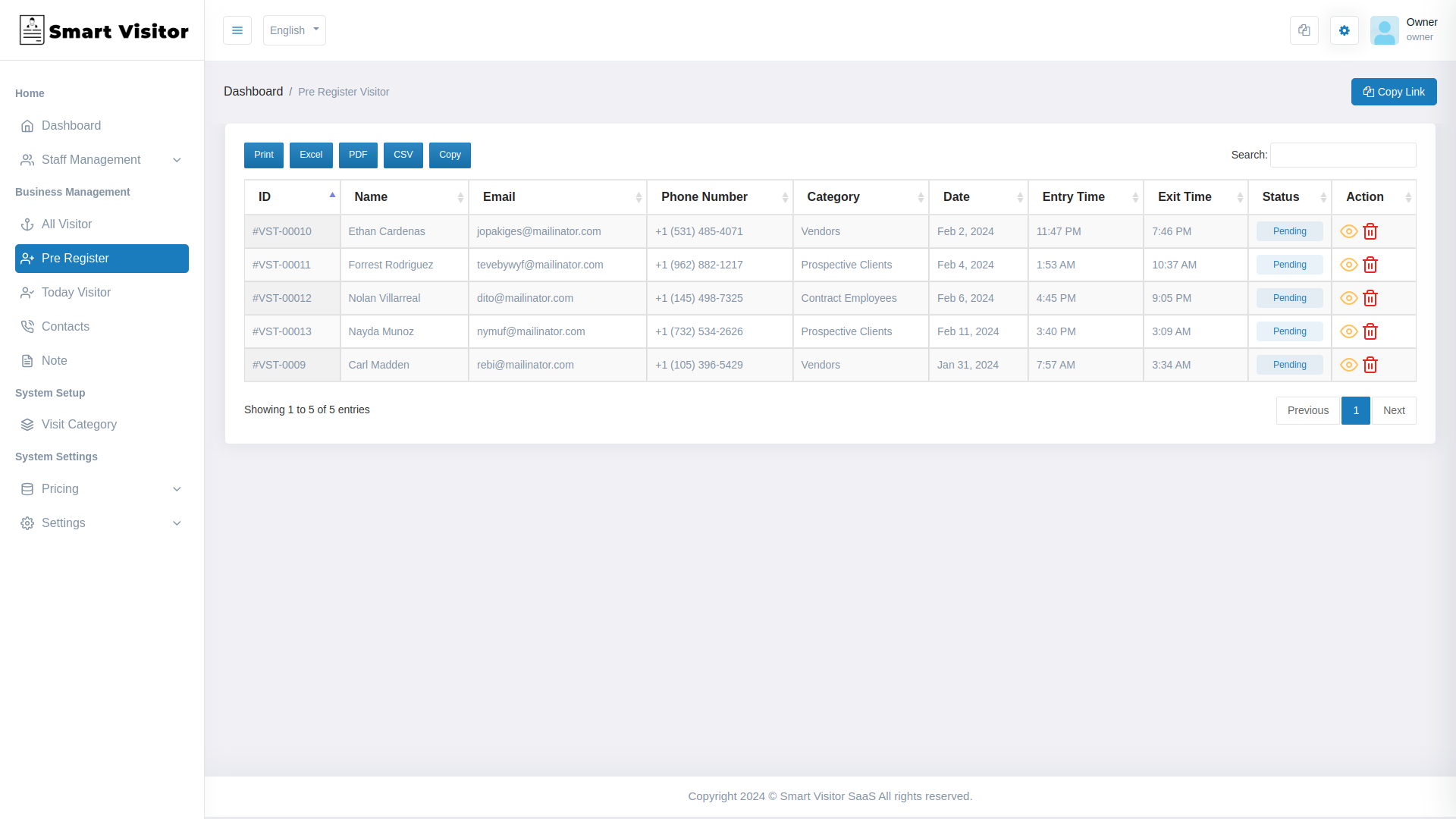Click the Note document icon
Image resolution: width=1456 pixels, height=819 pixels.
pyautogui.click(x=27, y=360)
